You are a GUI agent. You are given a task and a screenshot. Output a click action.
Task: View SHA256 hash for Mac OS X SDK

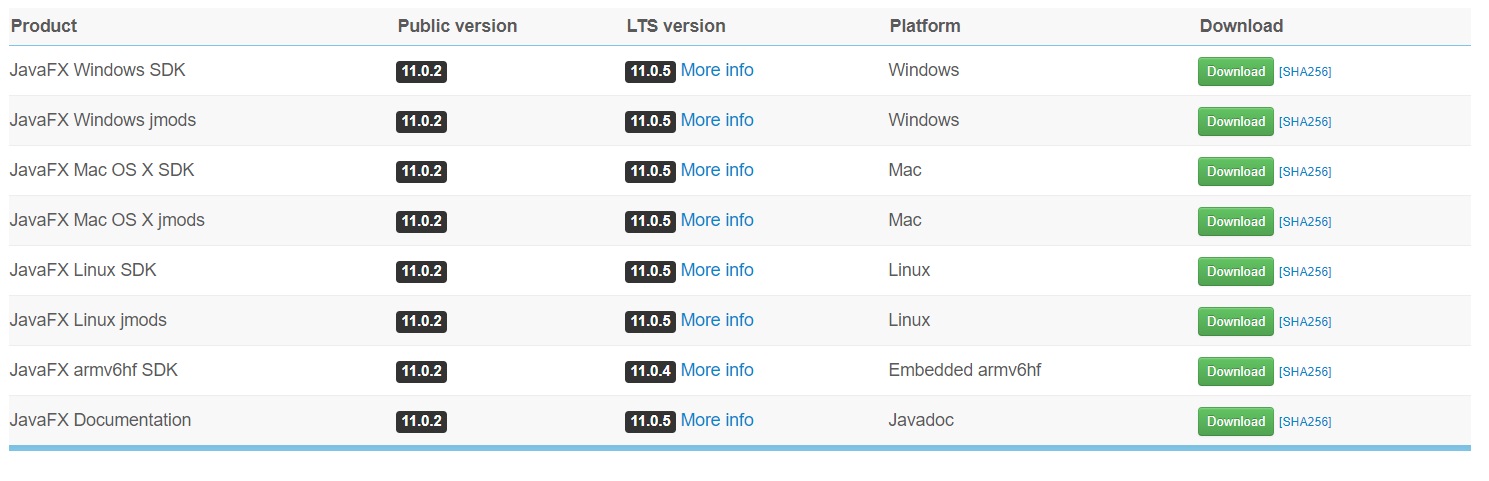point(1305,172)
